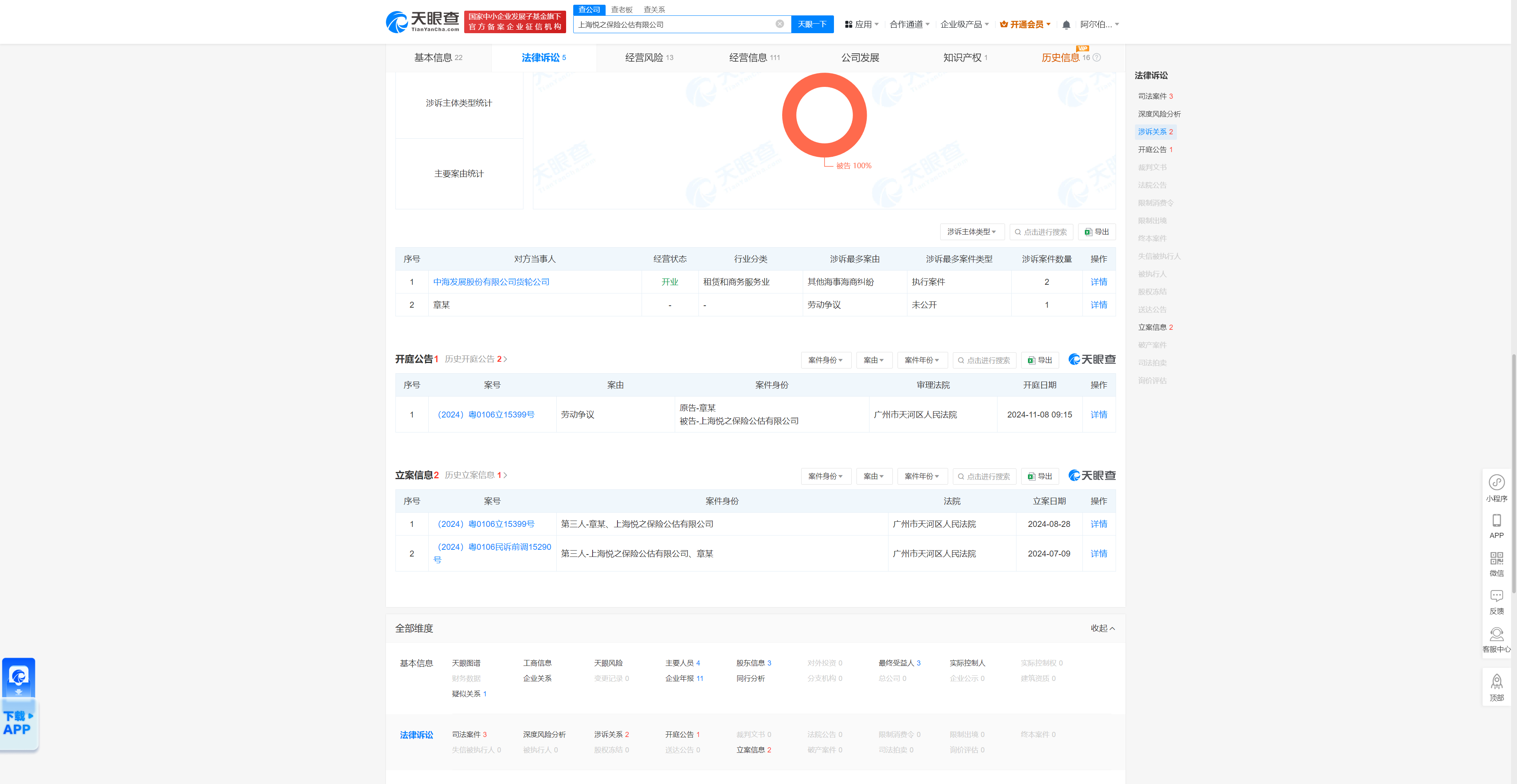Switch to the 基本信息 tab
This screenshot has height=784, width=1517.
[x=438, y=58]
